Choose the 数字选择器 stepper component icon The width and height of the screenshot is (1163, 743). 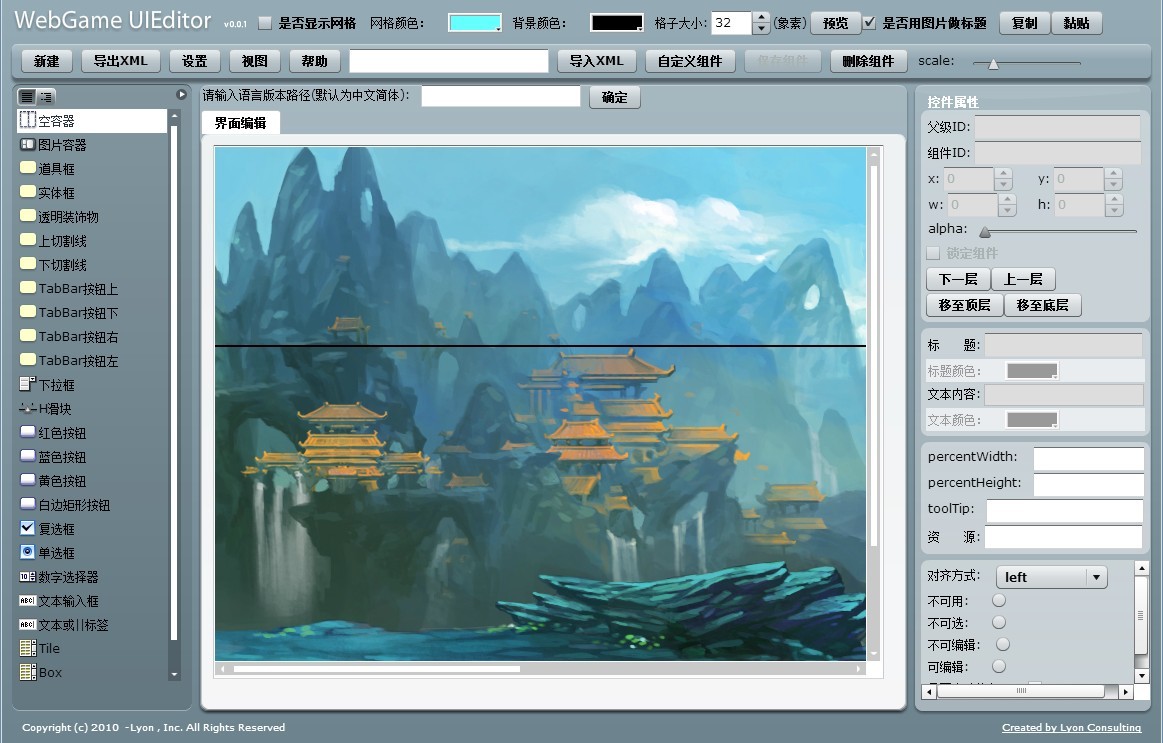coord(27,576)
